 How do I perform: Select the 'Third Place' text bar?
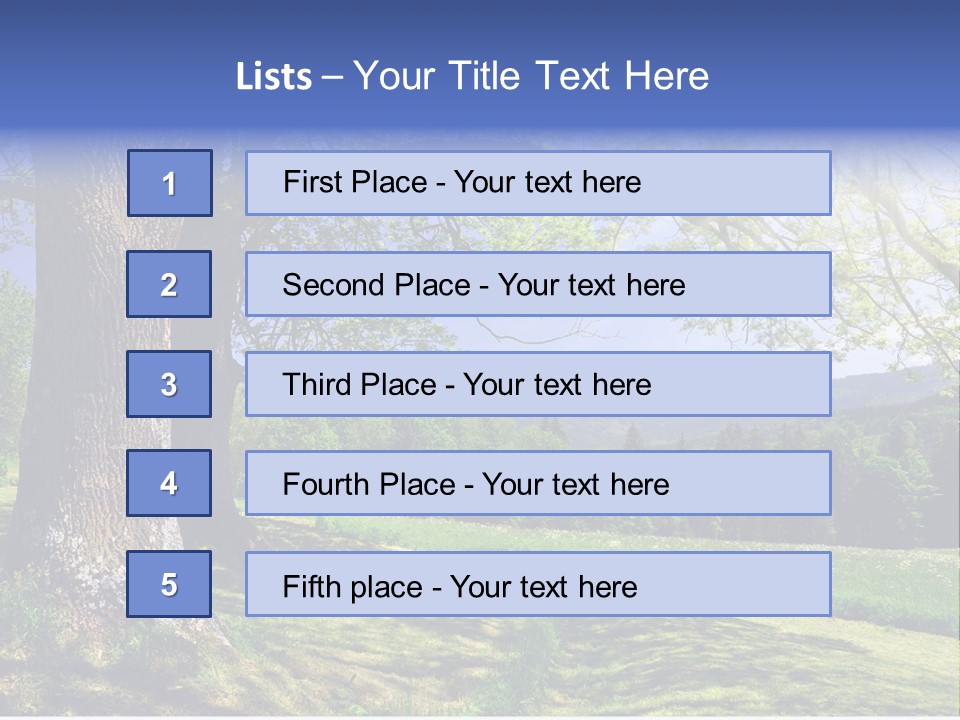click(x=538, y=384)
